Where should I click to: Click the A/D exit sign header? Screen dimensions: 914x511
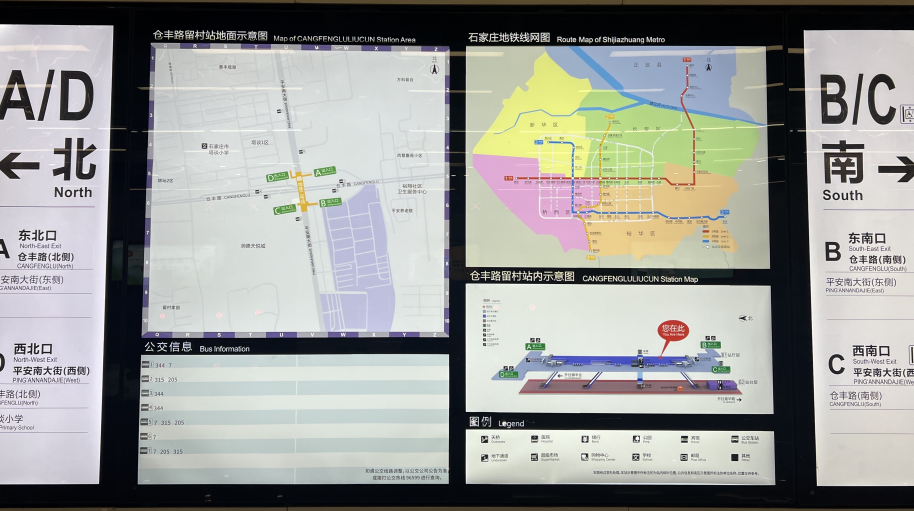48,96
